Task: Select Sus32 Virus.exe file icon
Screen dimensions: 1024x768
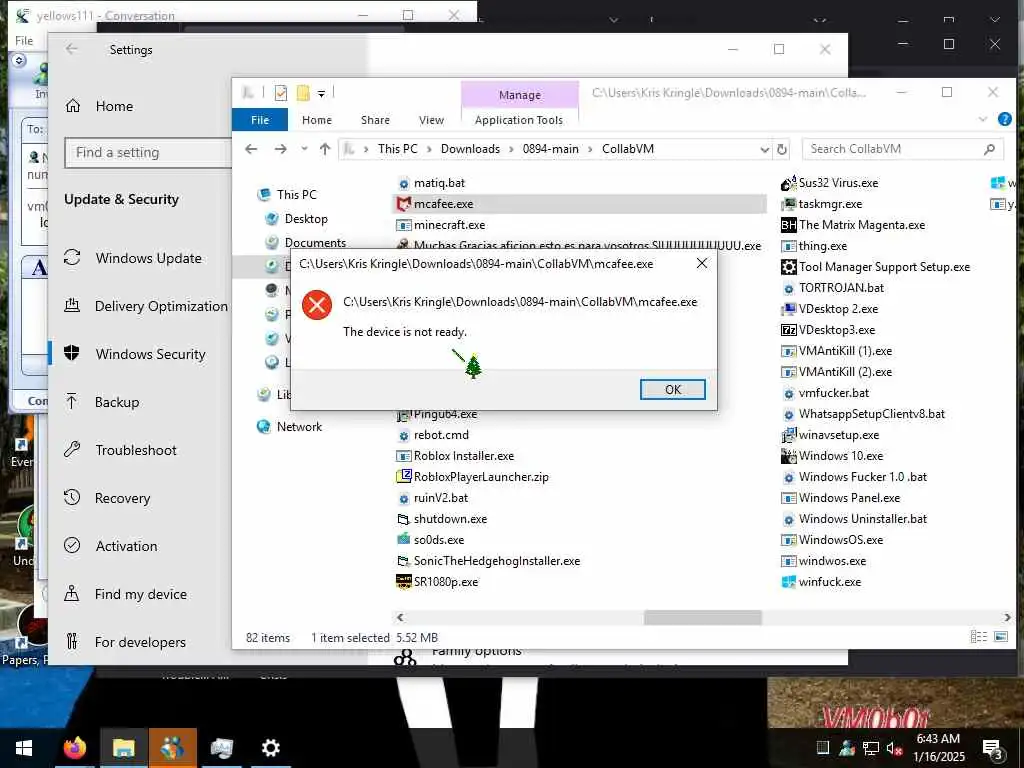Action: click(789, 183)
